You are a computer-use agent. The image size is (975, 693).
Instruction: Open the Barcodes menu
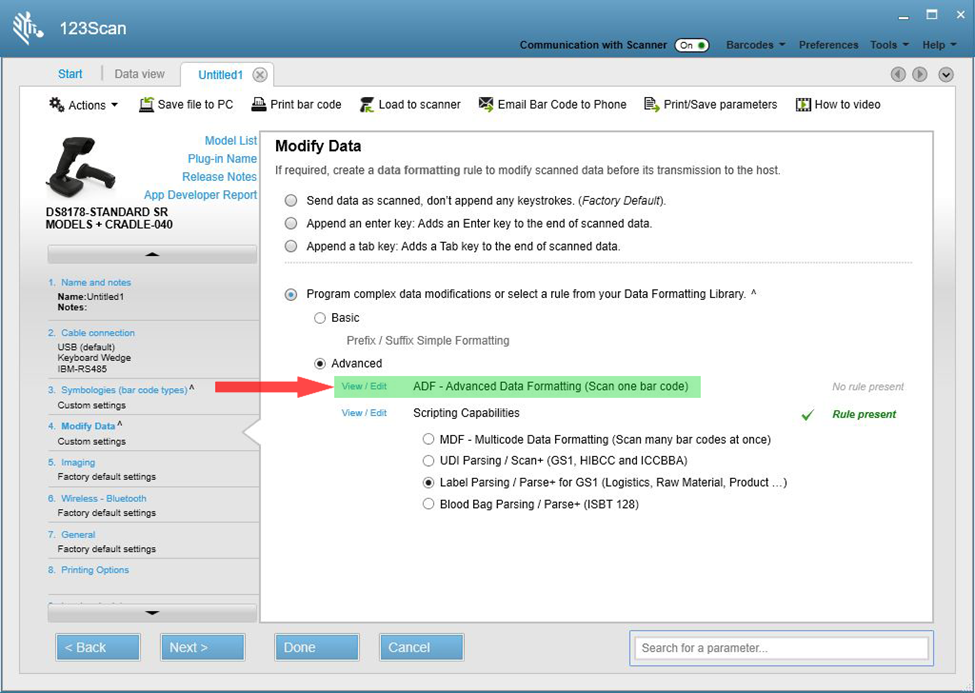pyautogui.click(x=754, y=45)
